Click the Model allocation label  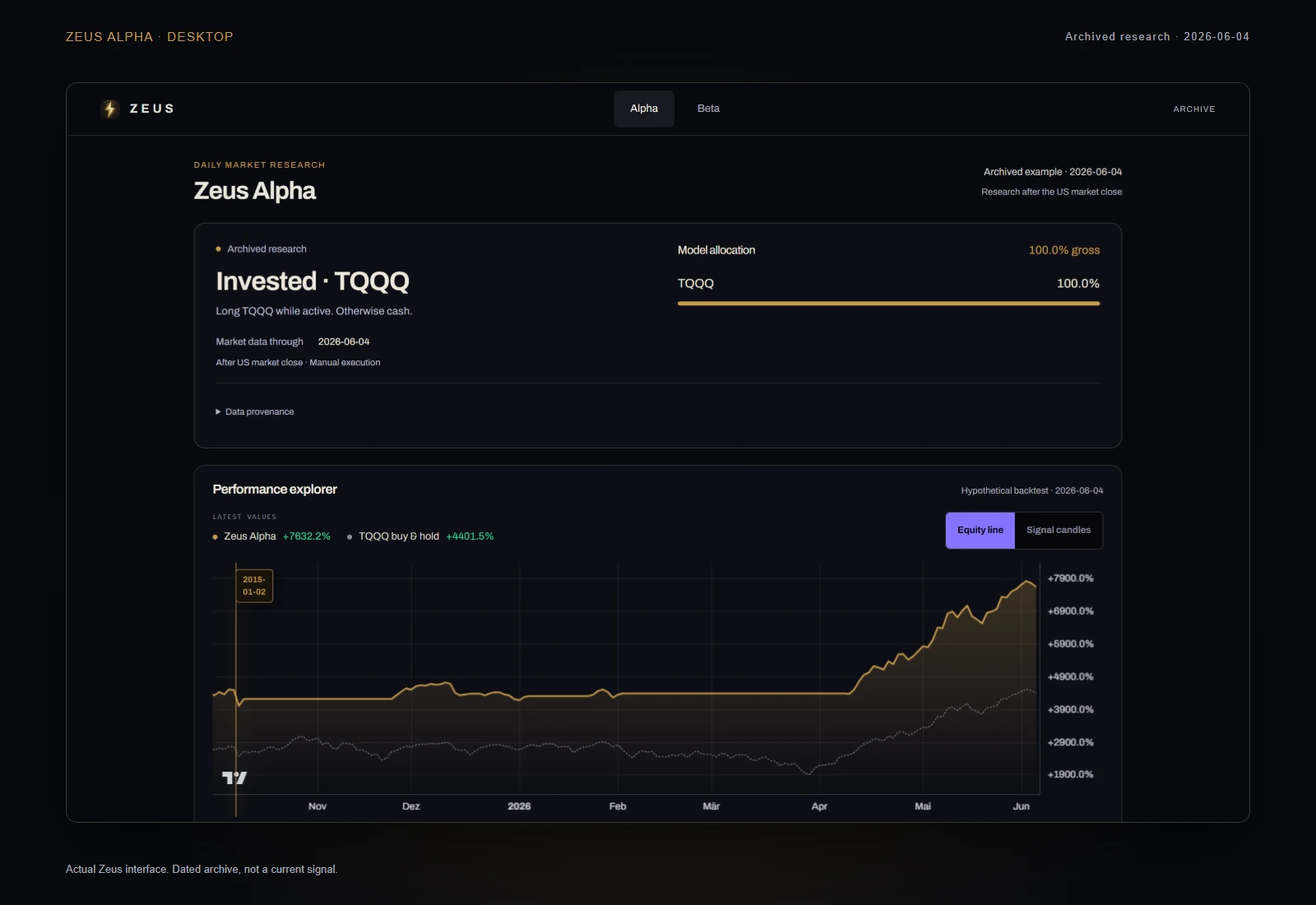[x=716, y=250]
